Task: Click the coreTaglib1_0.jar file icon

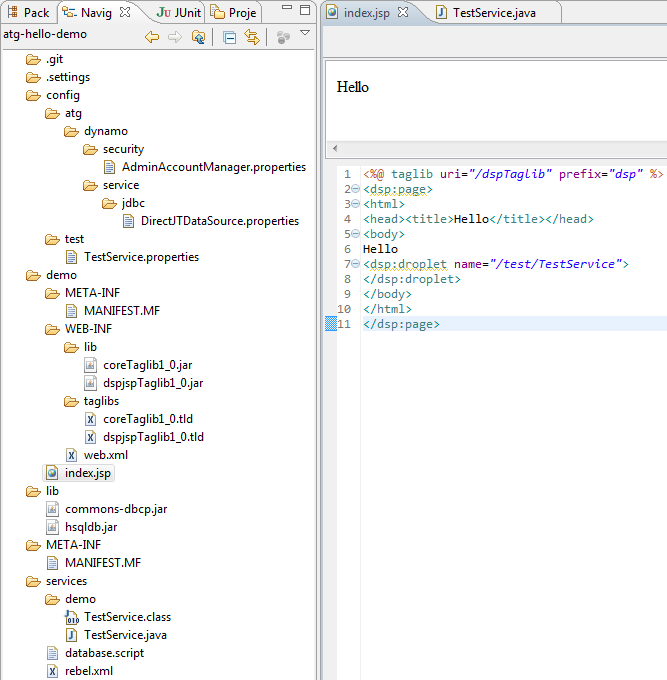Action: pyautogui.click(x=90, y=366)
